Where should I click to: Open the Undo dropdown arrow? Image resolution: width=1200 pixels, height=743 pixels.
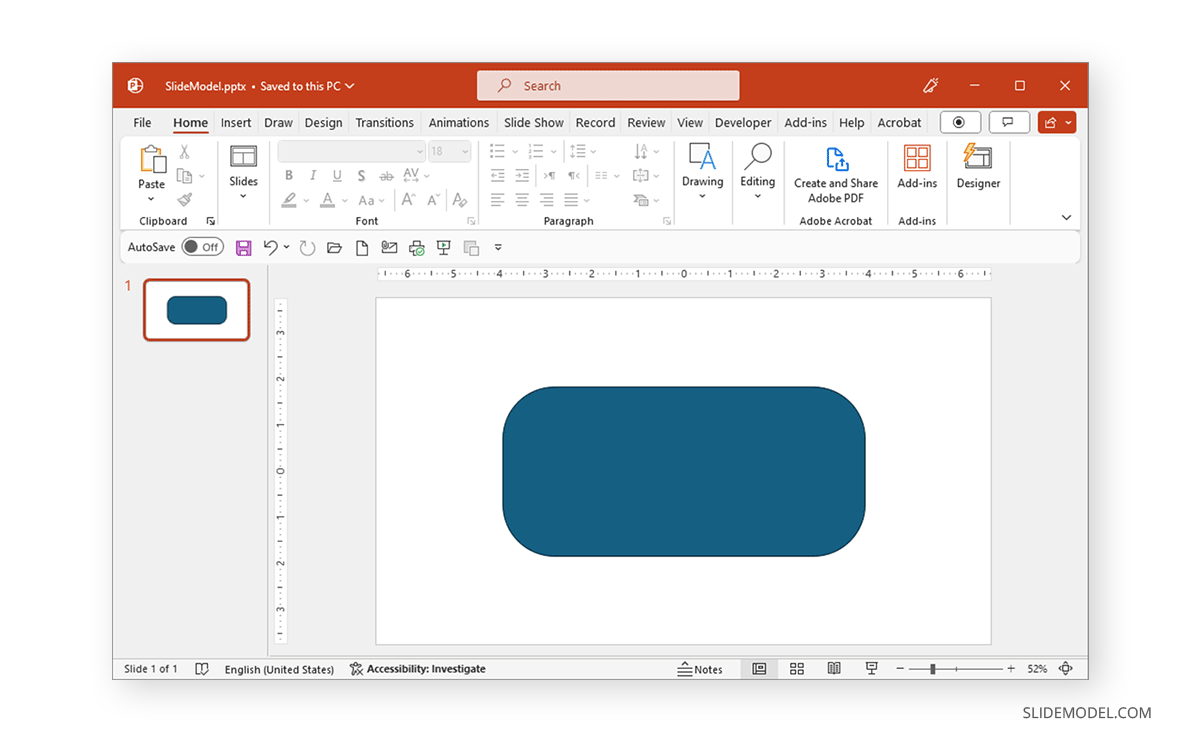(x=286, y=247)
